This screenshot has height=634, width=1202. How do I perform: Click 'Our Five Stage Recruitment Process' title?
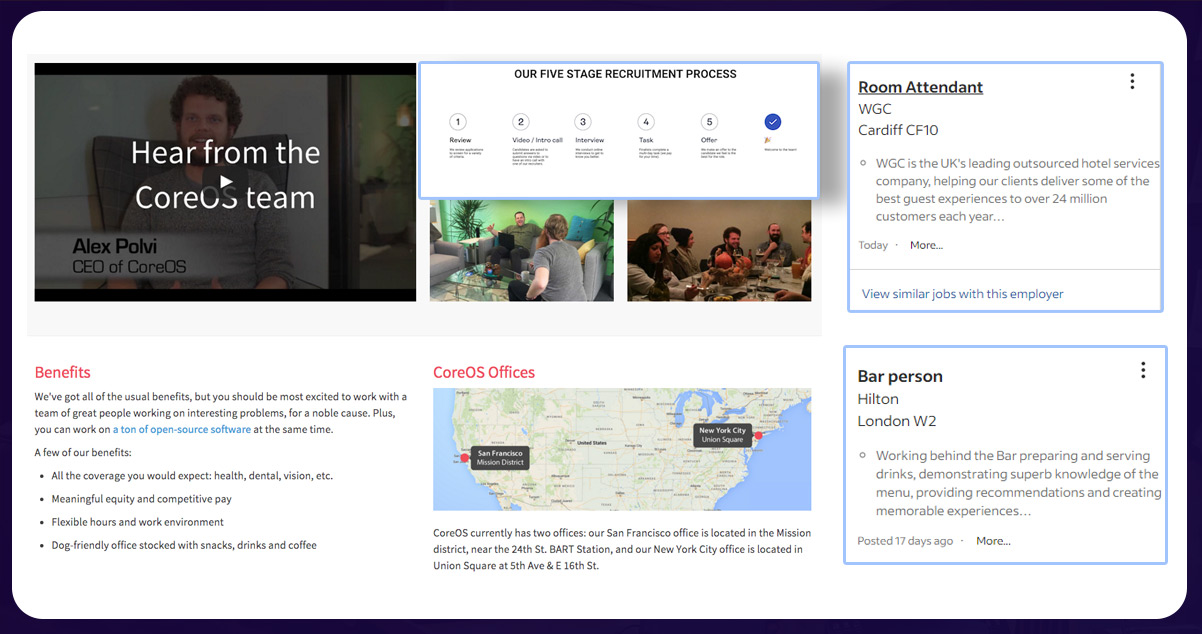pyautogui.click(x=625, y=74)
